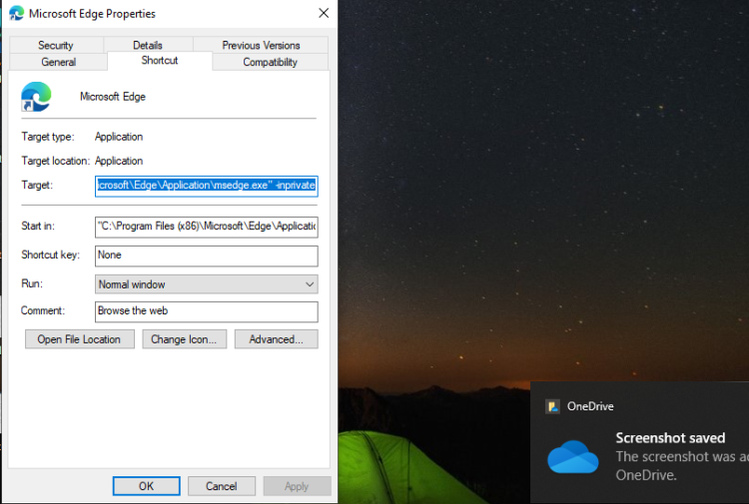
Task: Open the Advanced shortcut options
Action: coord(276,339)
